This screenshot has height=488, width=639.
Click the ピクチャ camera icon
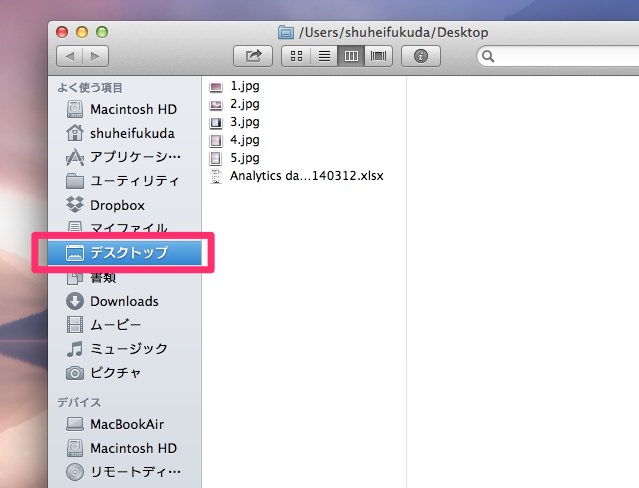click(75, 373)
